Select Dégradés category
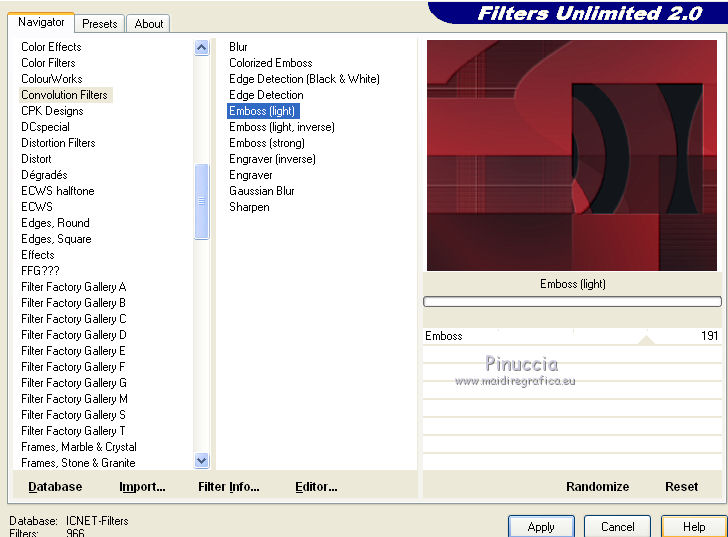 [44, 175]
